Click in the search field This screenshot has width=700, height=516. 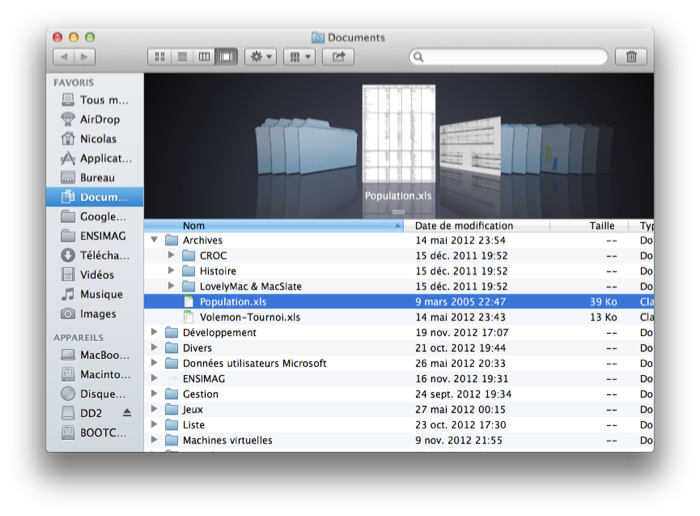pyautogui.click(x=510, y=57)
